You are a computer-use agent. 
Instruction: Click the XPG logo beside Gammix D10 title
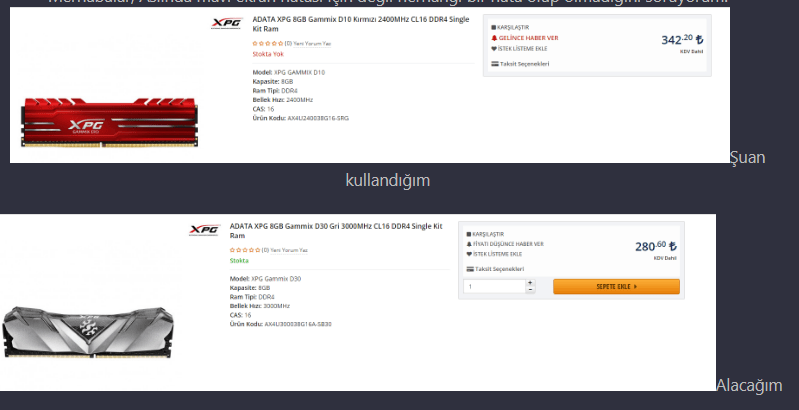(227, 23)
